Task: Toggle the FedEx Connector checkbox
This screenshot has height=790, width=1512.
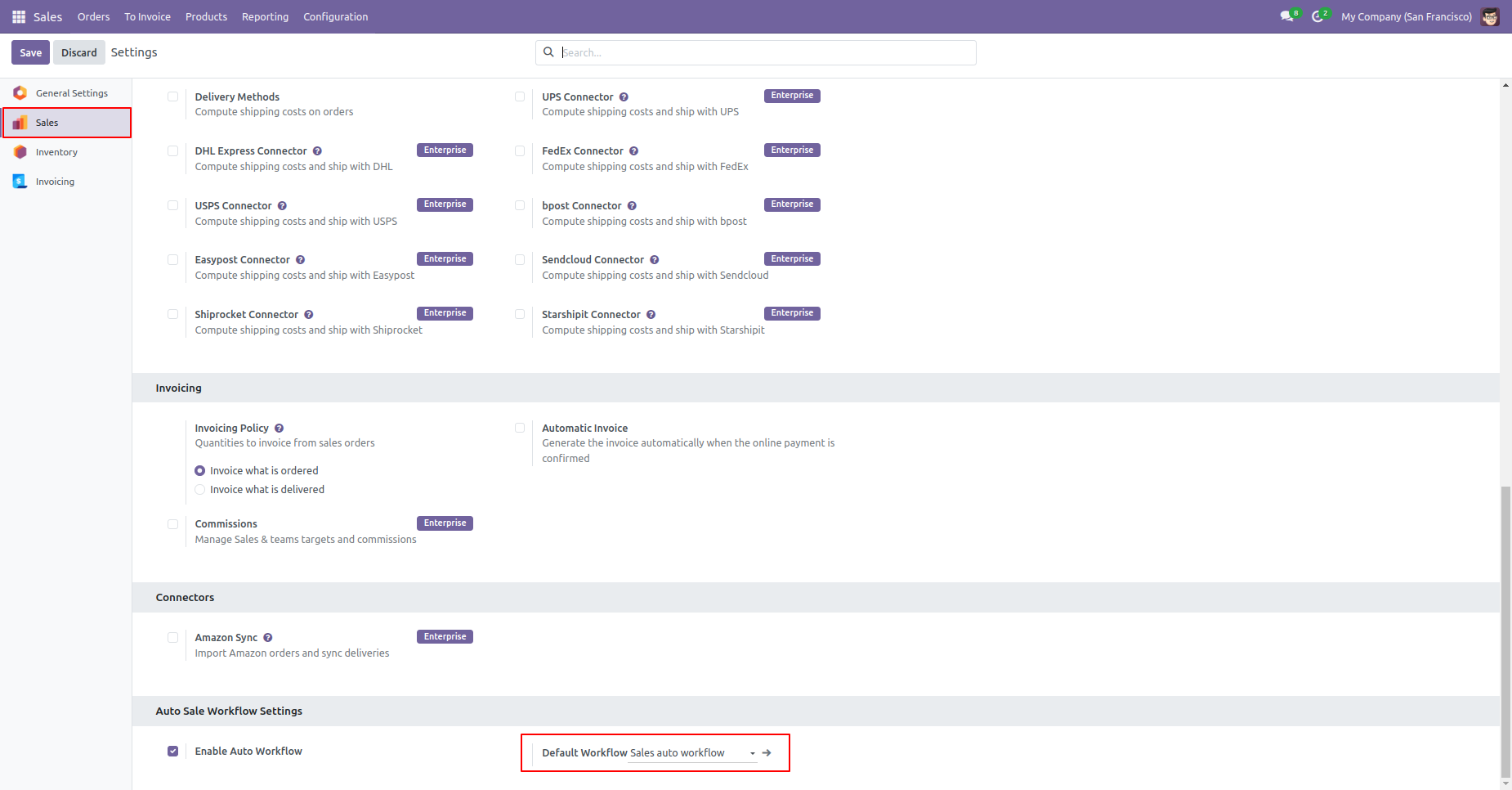Action: (520, 150)
